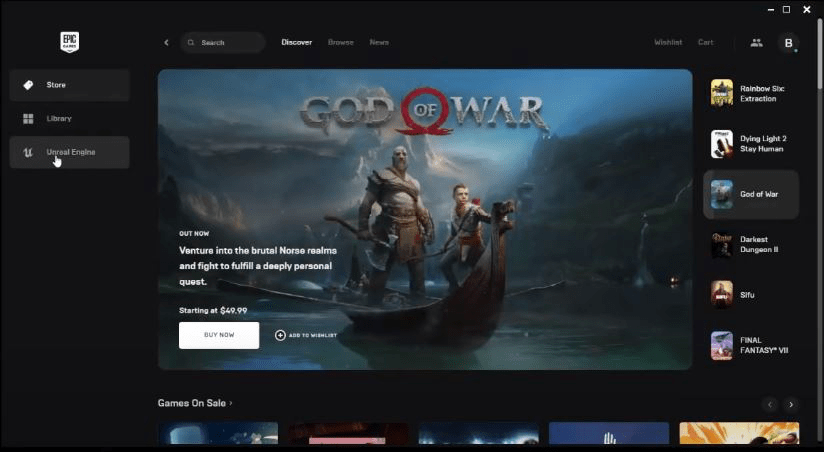Maximize the launcher window

coord(786,9)
